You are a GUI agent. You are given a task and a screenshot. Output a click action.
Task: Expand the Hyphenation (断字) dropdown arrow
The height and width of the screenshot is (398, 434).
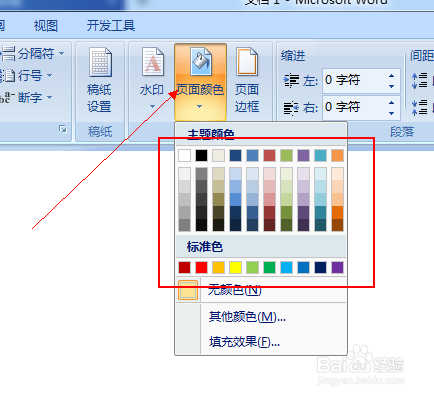50,98
